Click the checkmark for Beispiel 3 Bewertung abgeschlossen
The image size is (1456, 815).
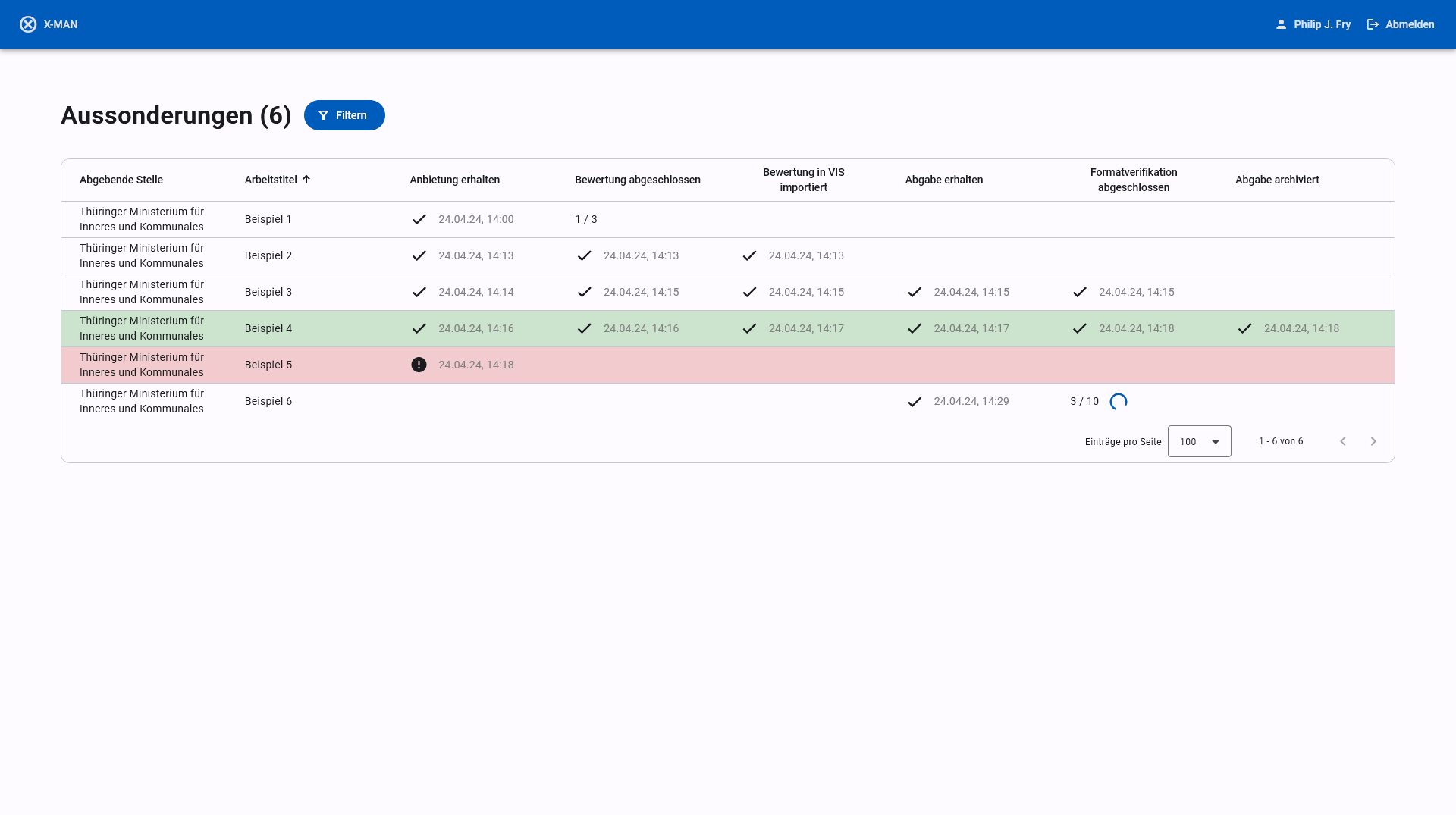pyautogui.click(x=584, y=292)
